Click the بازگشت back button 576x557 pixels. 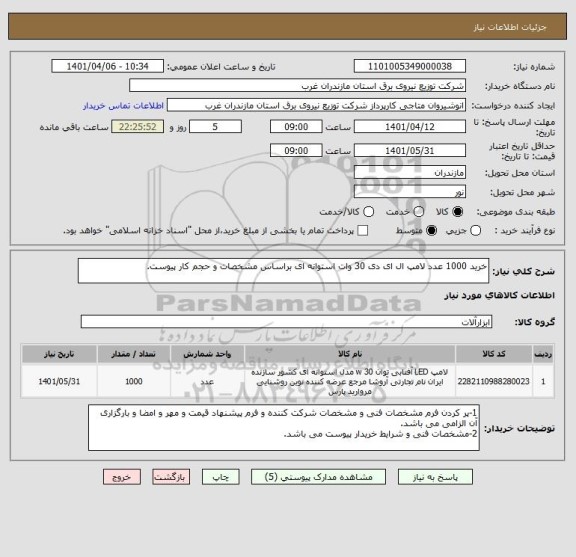click(171, 477)
